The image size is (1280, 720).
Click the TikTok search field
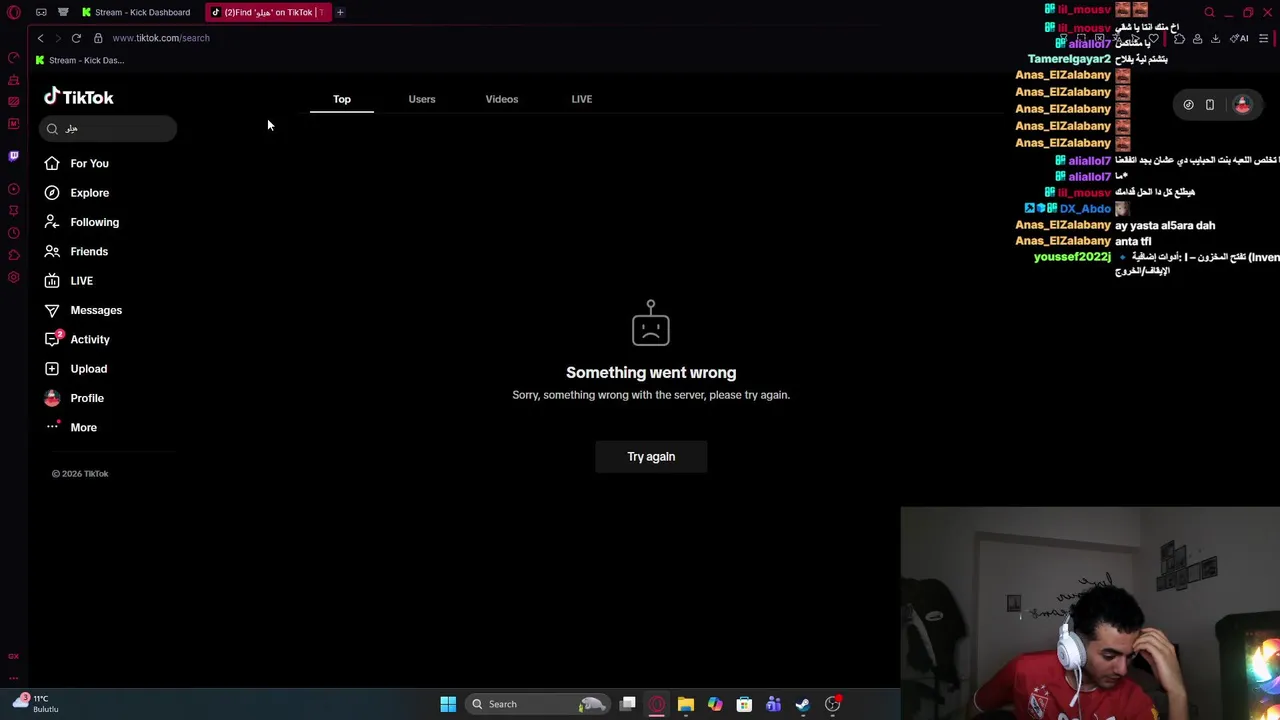[x=108, y=128]
